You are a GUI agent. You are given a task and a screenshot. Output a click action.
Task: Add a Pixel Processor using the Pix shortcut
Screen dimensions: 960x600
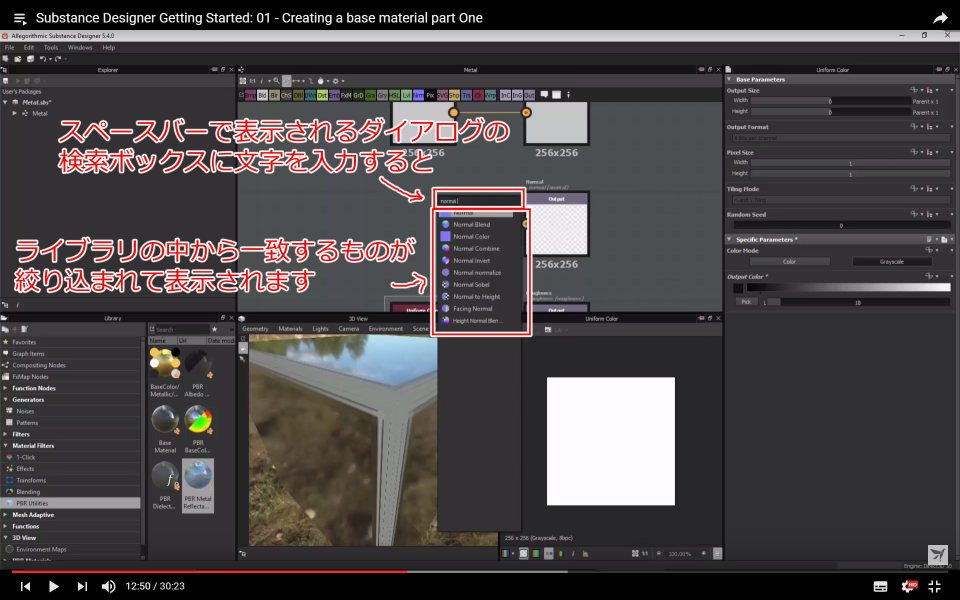pyautogui.click(x=430, y=95)
